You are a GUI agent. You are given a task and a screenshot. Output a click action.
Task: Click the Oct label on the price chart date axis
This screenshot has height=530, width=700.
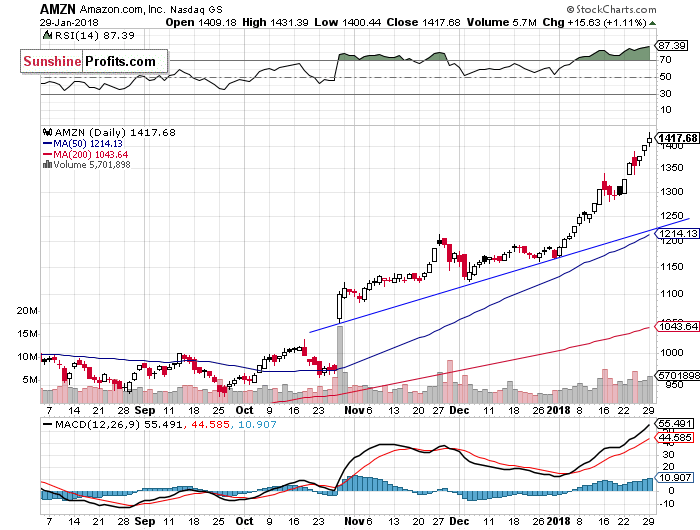coord(244,410)
